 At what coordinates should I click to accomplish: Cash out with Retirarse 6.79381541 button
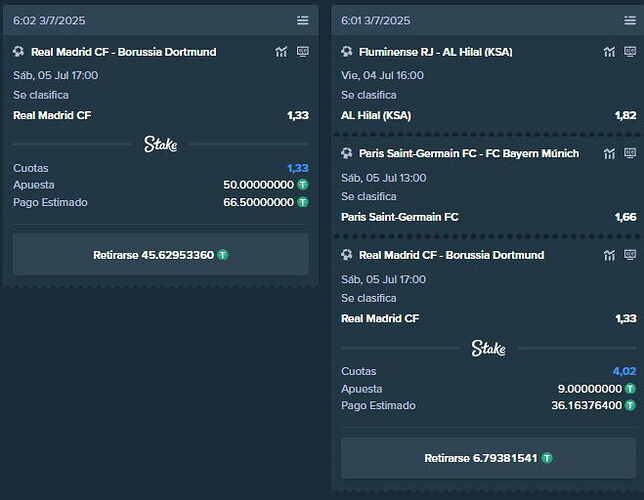point(488,458)
